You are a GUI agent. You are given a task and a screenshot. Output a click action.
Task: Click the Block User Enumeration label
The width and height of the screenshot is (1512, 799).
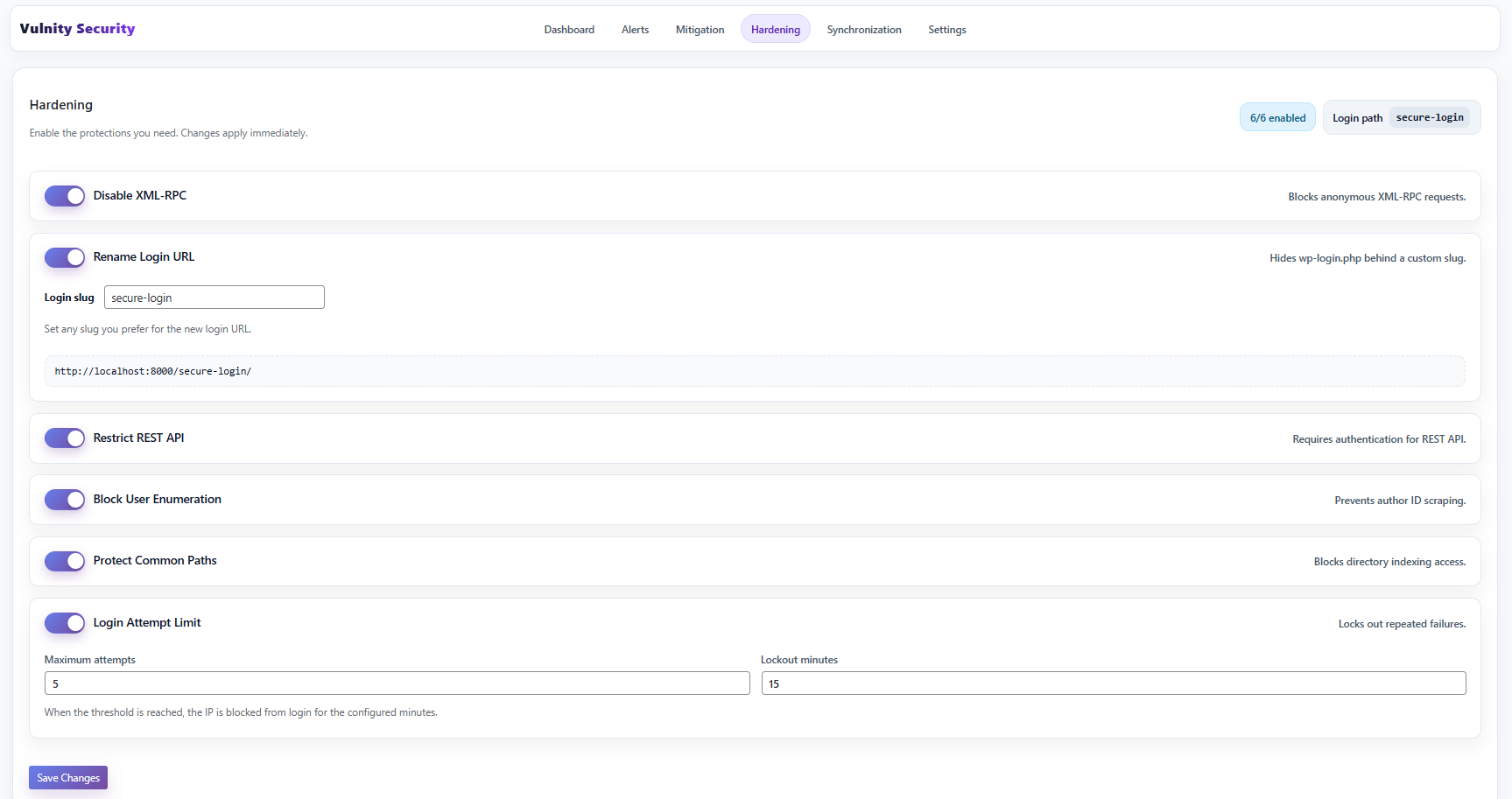point(158,499)
